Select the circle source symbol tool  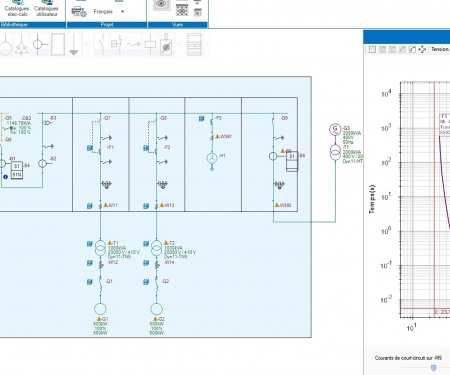(x=6, y=44)
